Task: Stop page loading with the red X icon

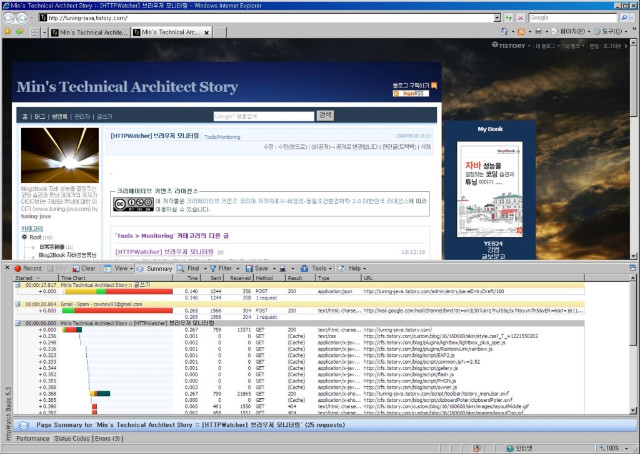Action: coord(520,18)
